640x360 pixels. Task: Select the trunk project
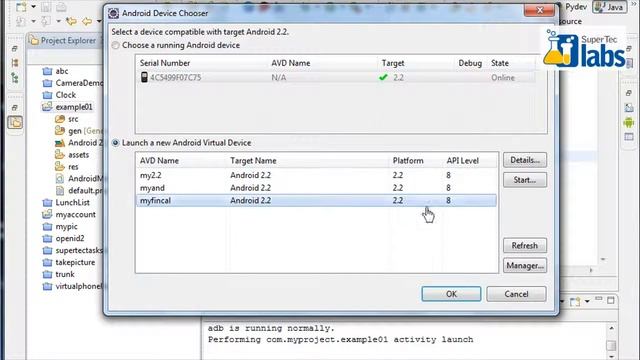(x=59, y=274)
